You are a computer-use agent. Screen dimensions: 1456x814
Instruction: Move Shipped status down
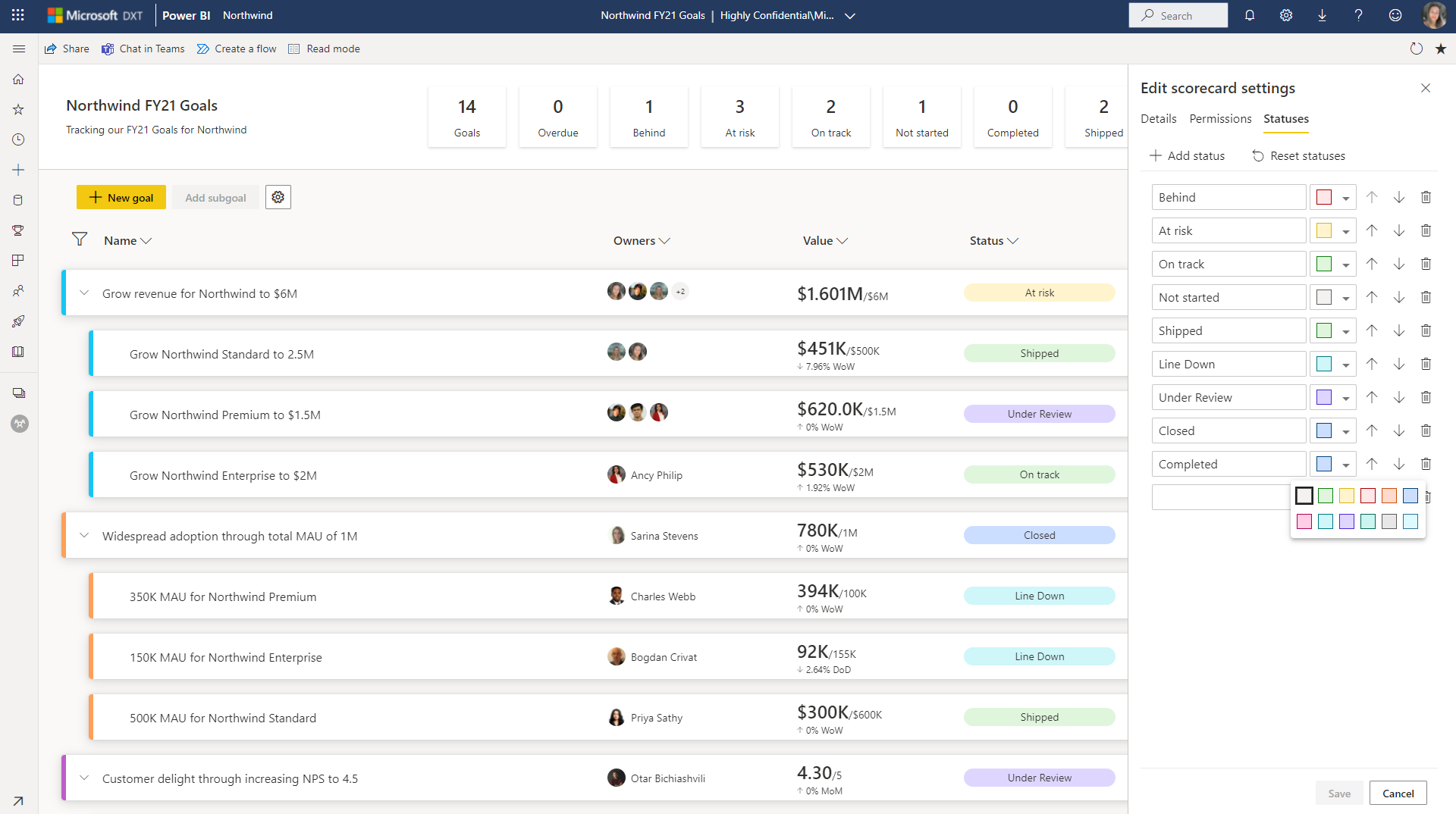(x=1399, y=330)
